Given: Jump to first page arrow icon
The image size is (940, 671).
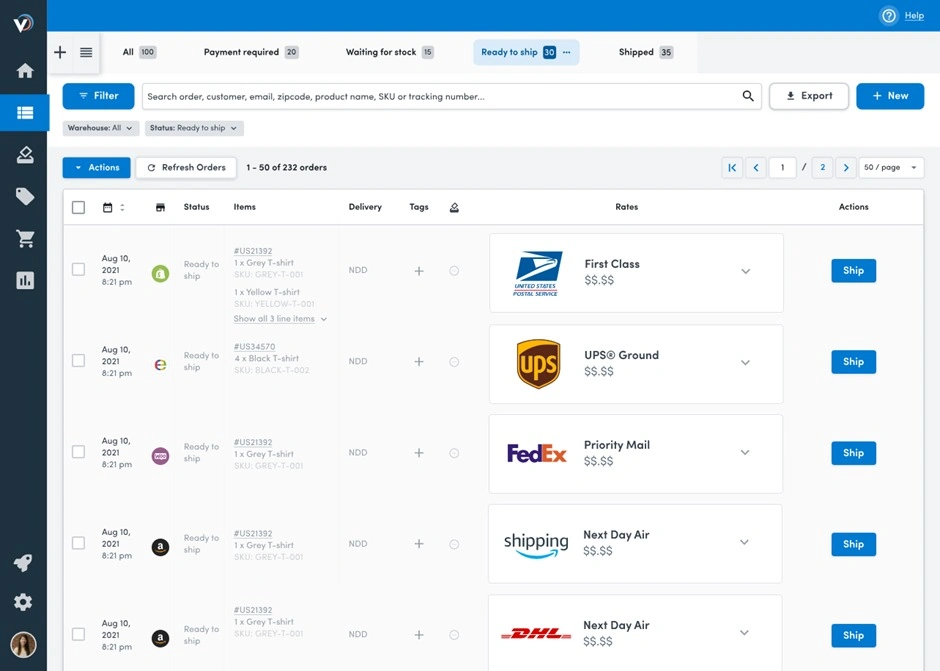Looking at the screenshot, I should click(x=732, y=168).
